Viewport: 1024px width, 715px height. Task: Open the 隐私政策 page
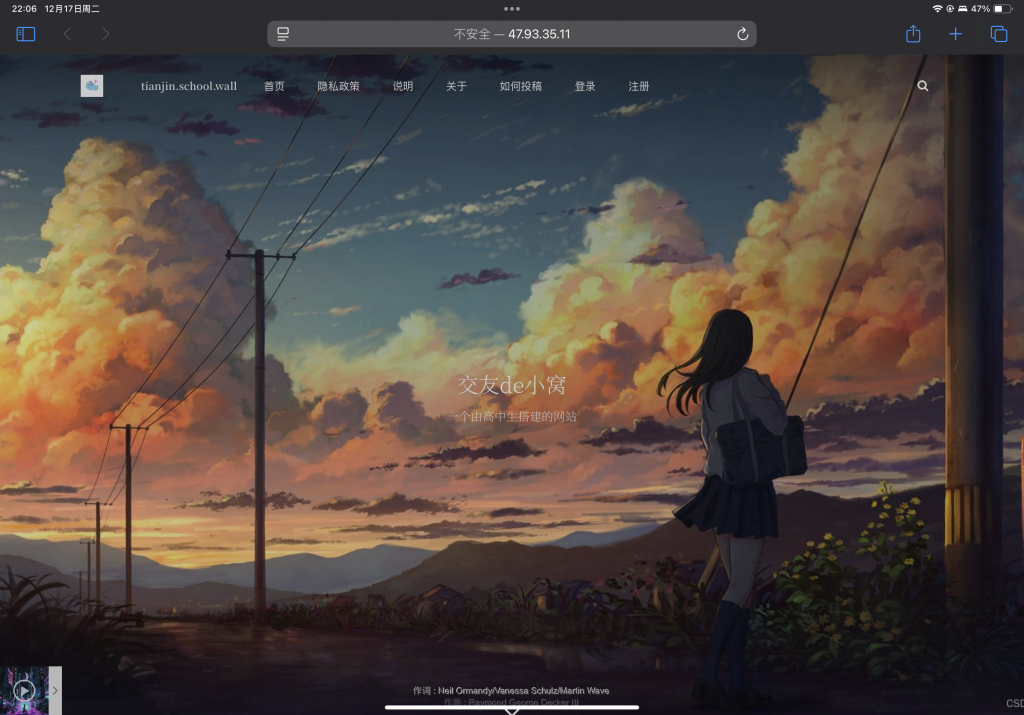click(x=338, y=86)
